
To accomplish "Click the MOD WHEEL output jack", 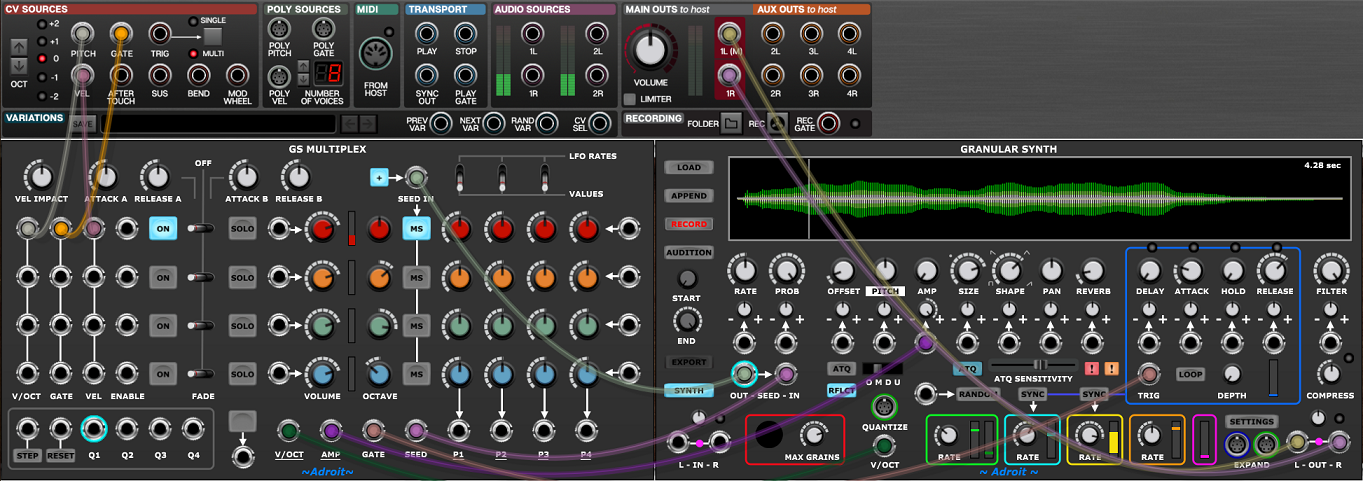I will (x=237, y=75).
